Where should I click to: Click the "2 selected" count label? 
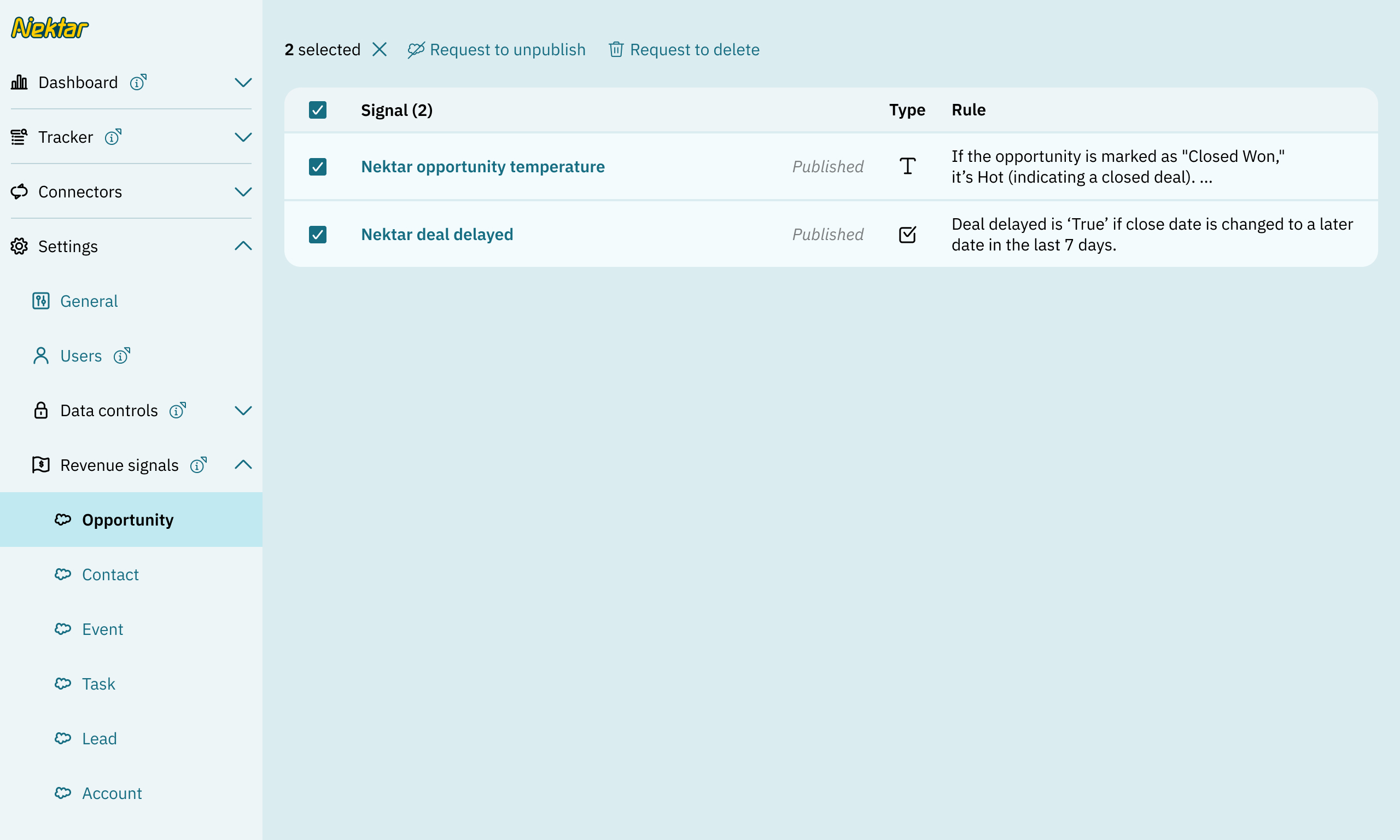[323, 50]
